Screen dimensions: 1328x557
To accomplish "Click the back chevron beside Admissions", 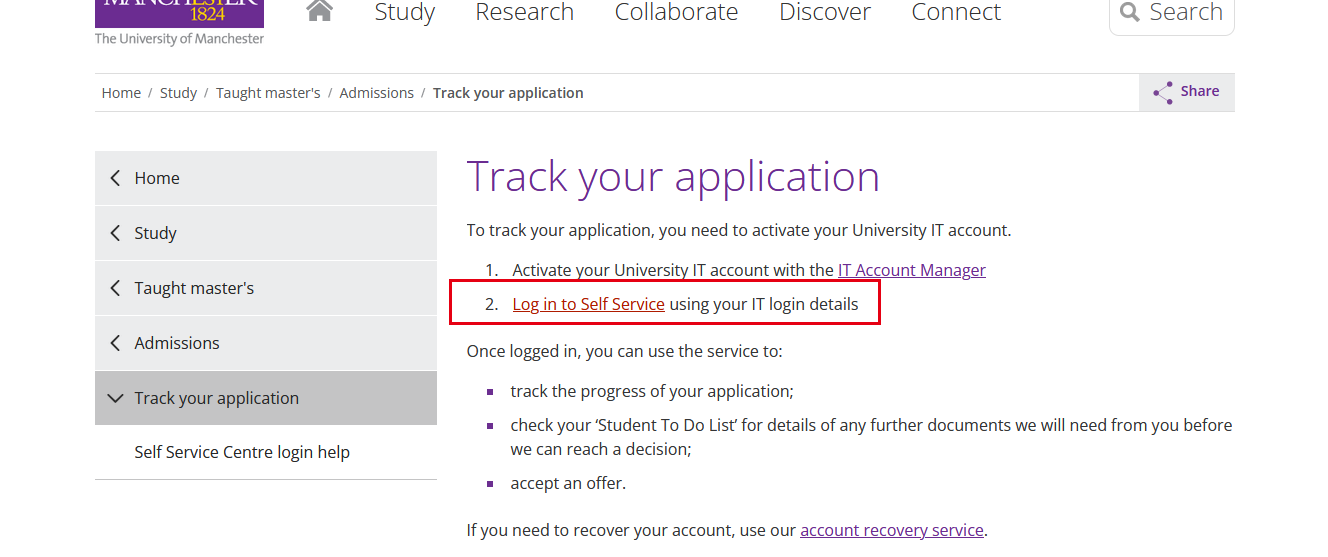I will click(x=115, y=343).
